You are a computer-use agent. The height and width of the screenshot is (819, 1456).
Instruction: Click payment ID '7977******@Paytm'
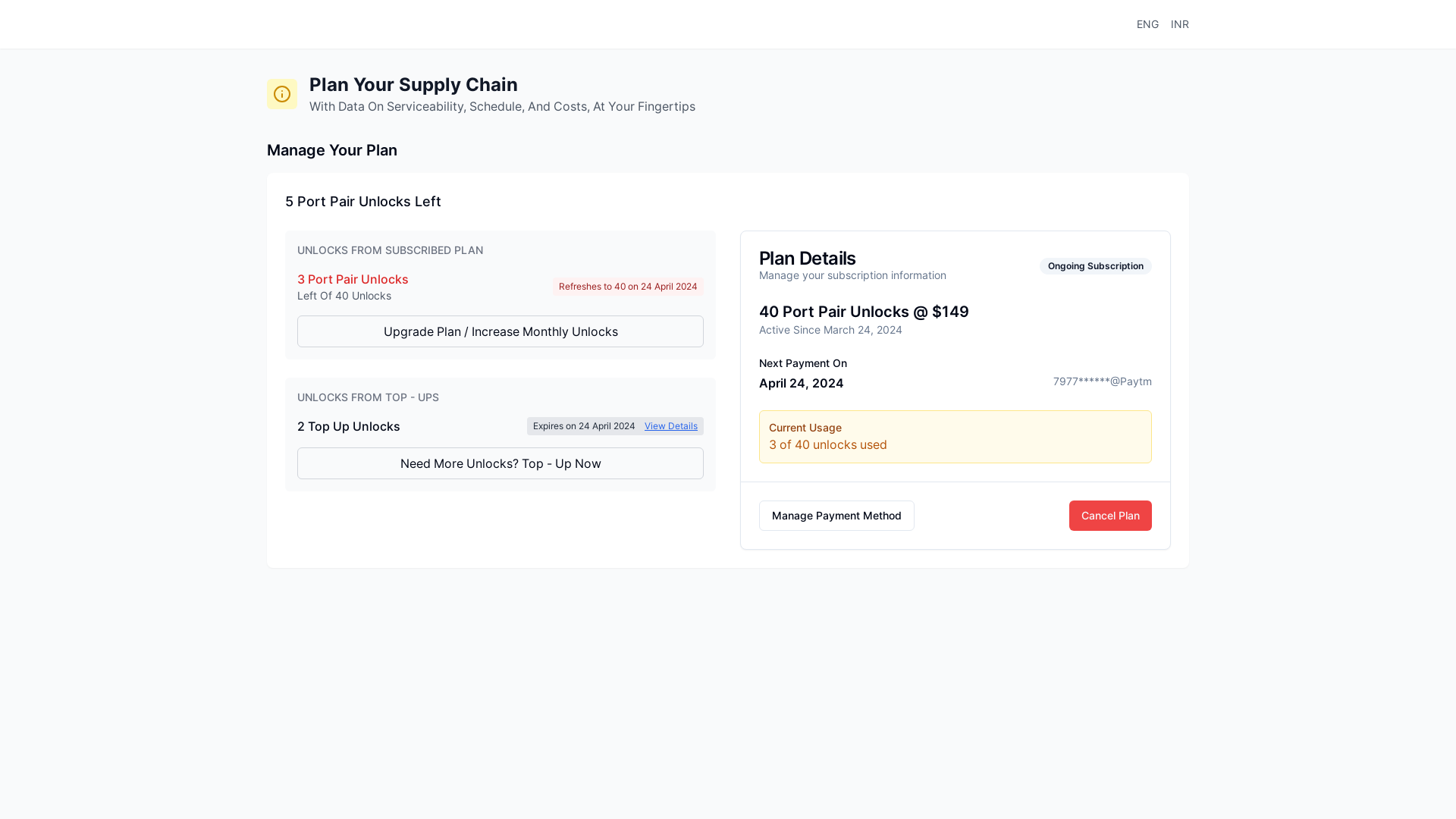point(1102,381)
